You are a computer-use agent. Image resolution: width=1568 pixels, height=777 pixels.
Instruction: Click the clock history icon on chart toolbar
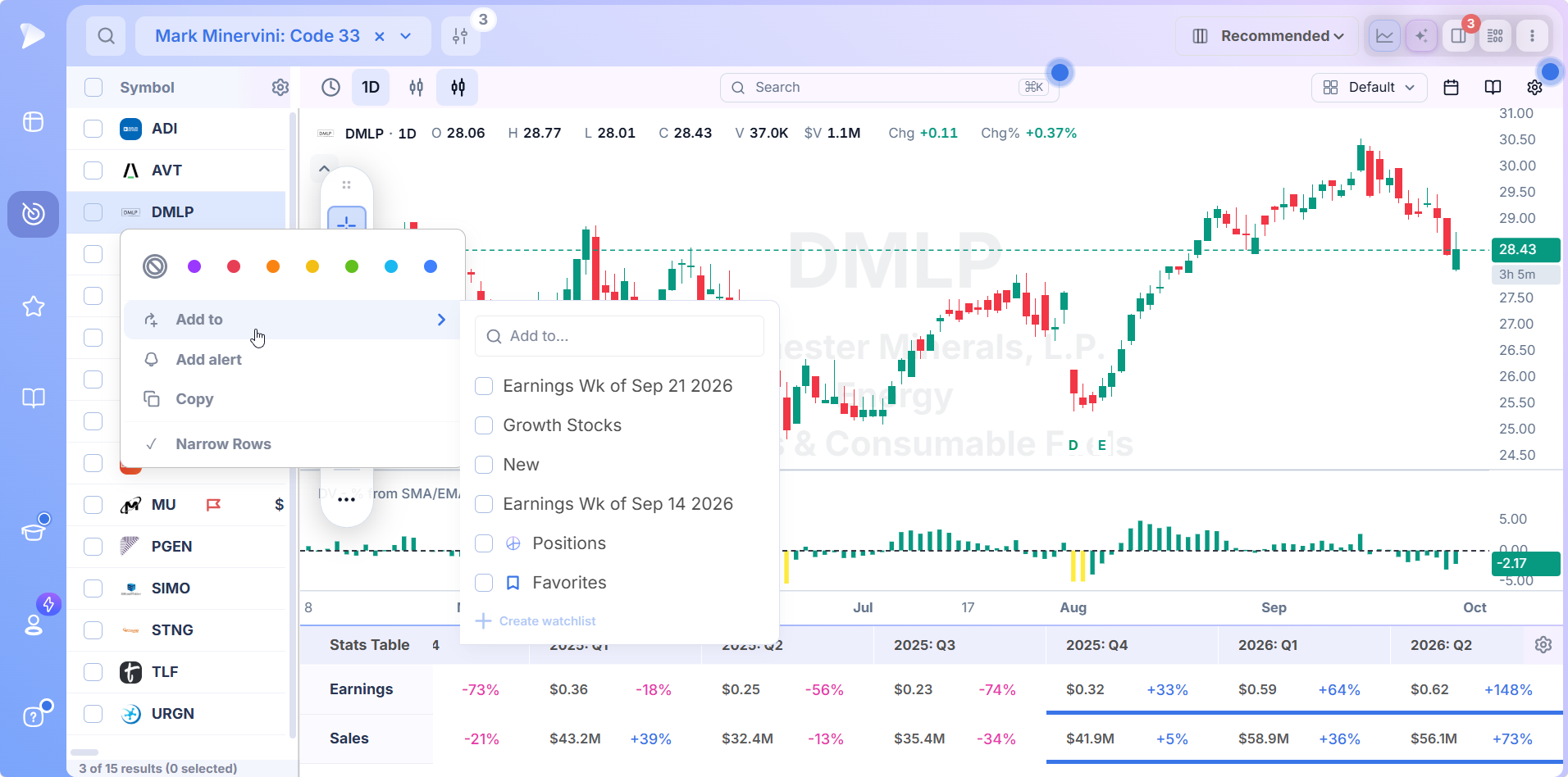pos(330,88)
